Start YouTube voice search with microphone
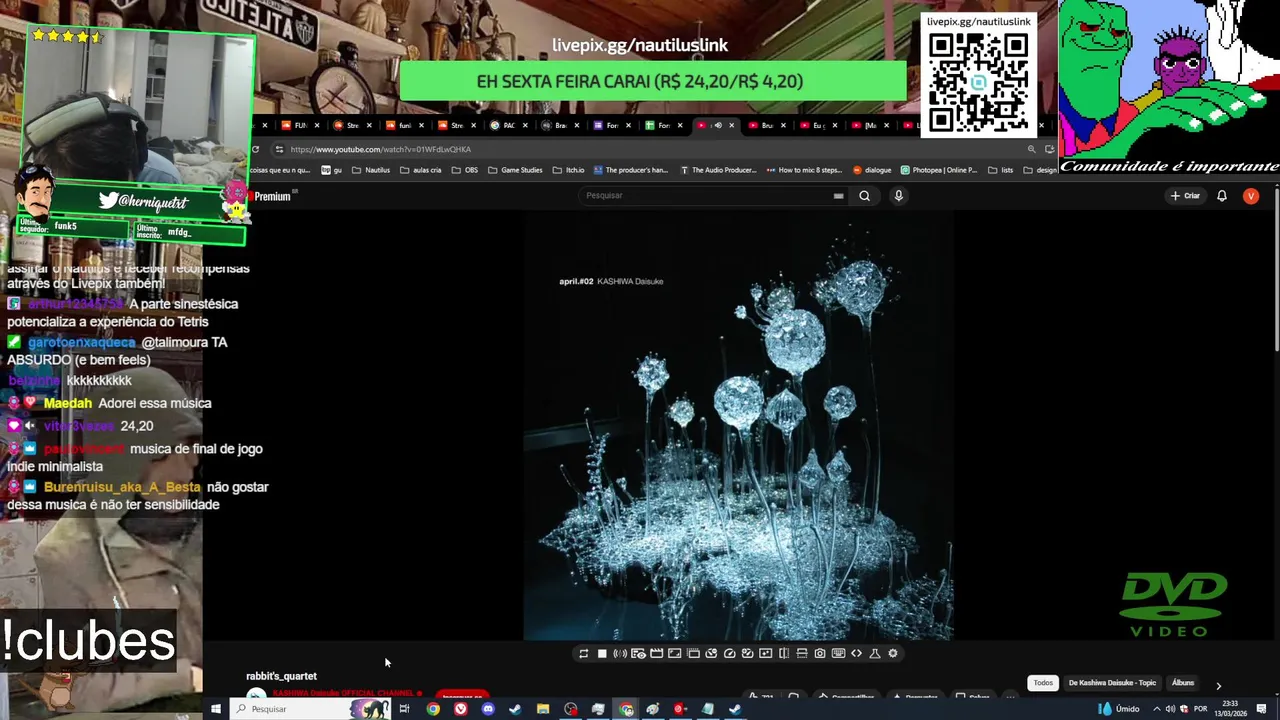The width and height of the screenshot is (1280, 720). point(898,196)
